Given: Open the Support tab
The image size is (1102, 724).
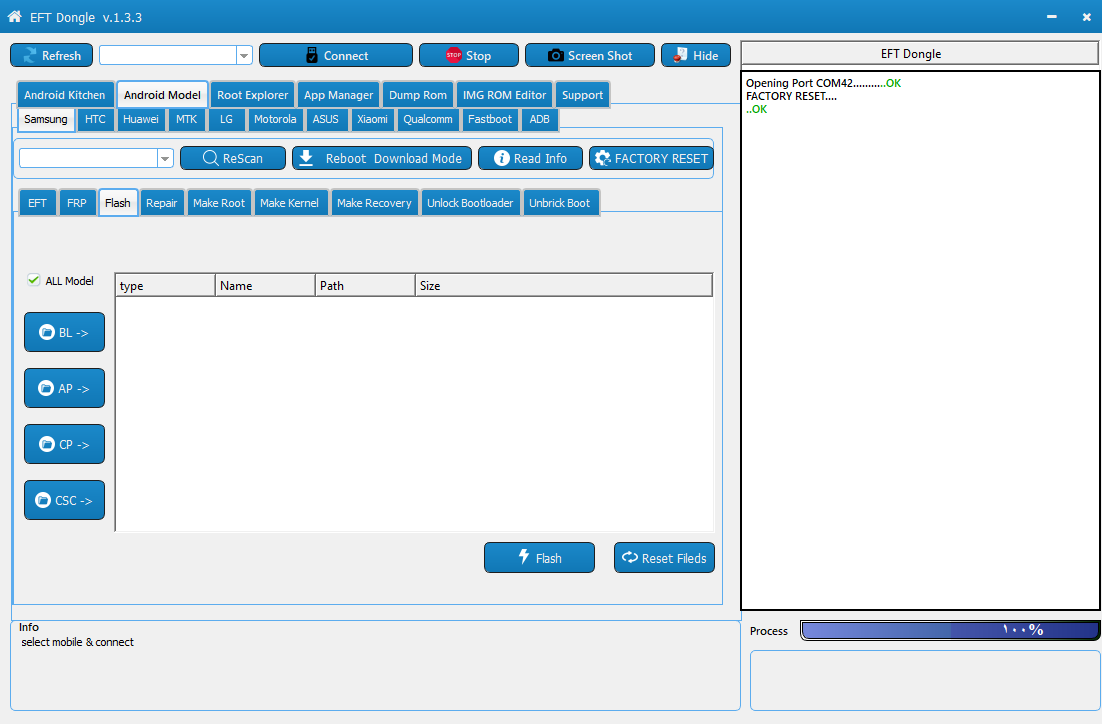Looking at the screenshot, I should (583, 95).
